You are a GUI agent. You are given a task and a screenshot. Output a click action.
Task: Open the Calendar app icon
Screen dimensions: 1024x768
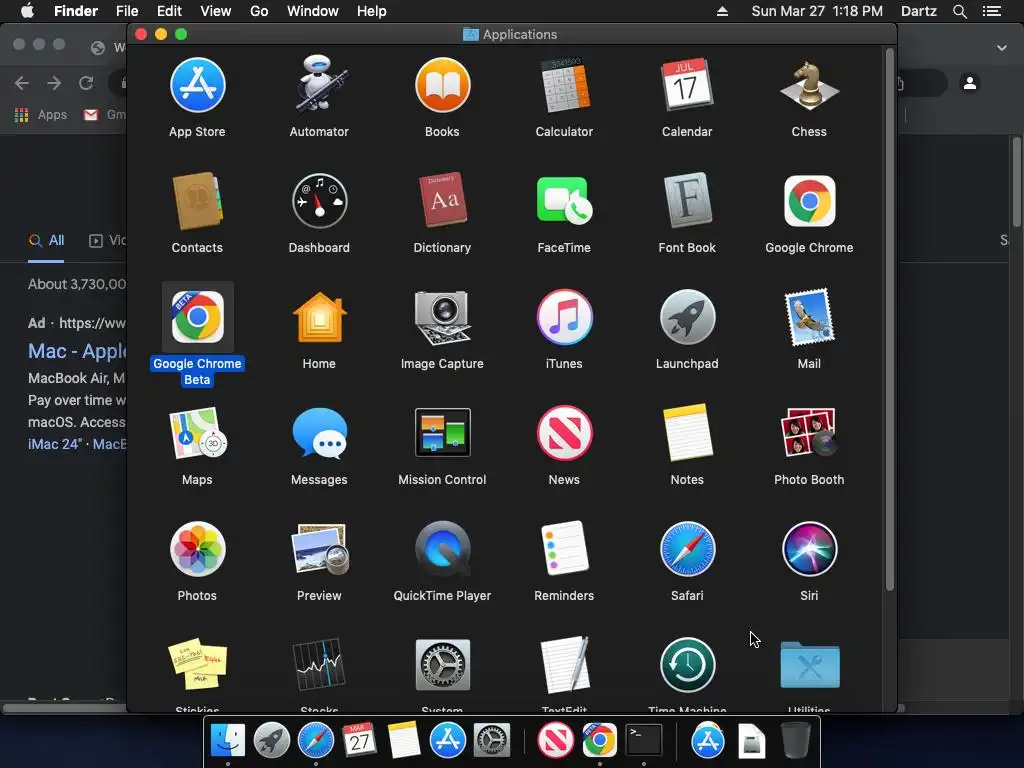point(687,86)
